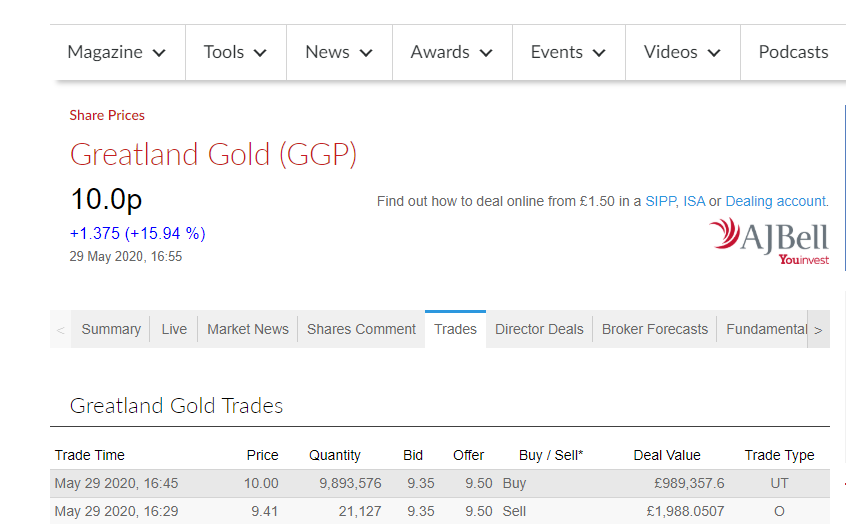Open the Shares Comment tab
This screenshot has height=524, width=846.
(361, 329)
